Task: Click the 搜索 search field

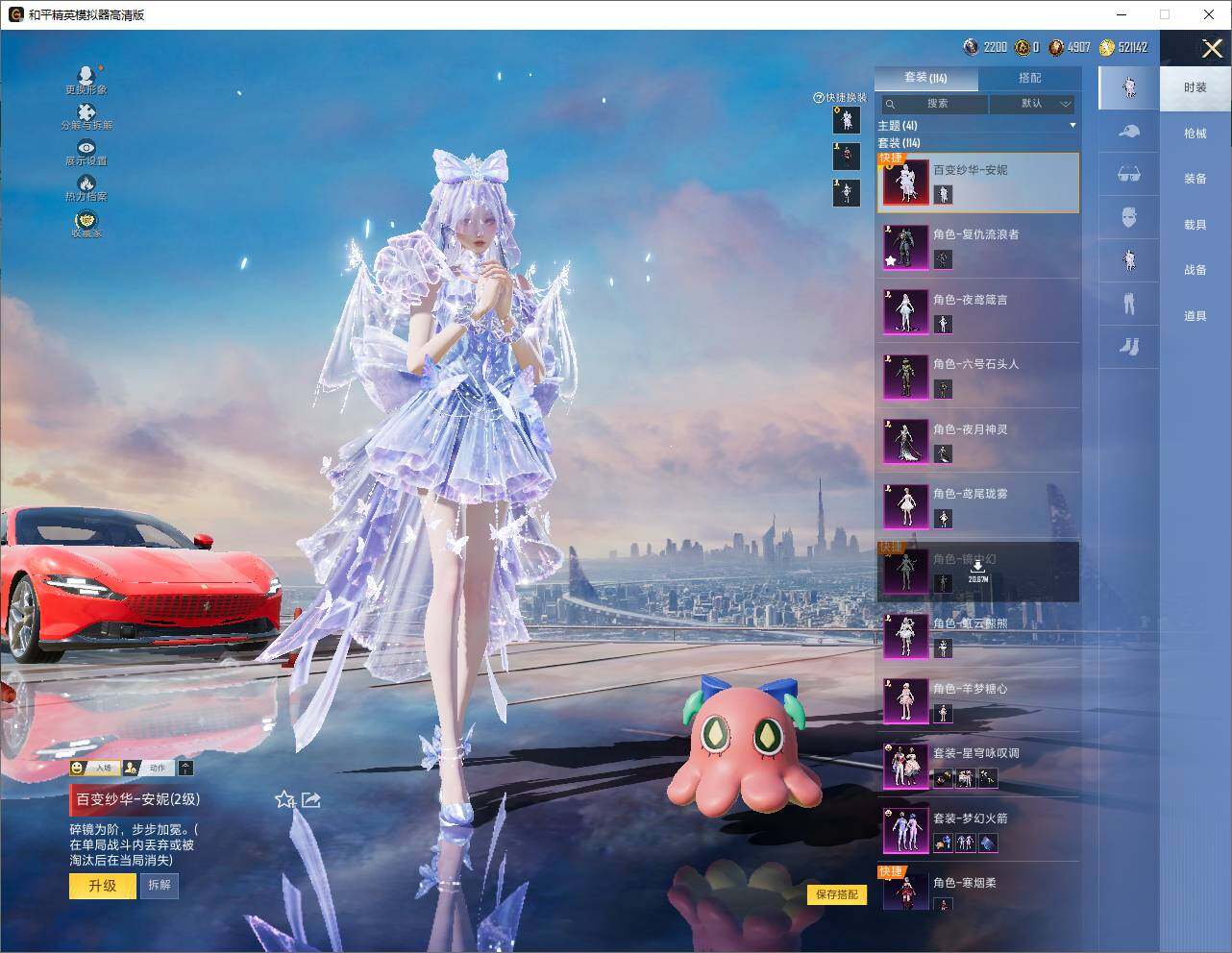Action: click(x=933, y=104)
